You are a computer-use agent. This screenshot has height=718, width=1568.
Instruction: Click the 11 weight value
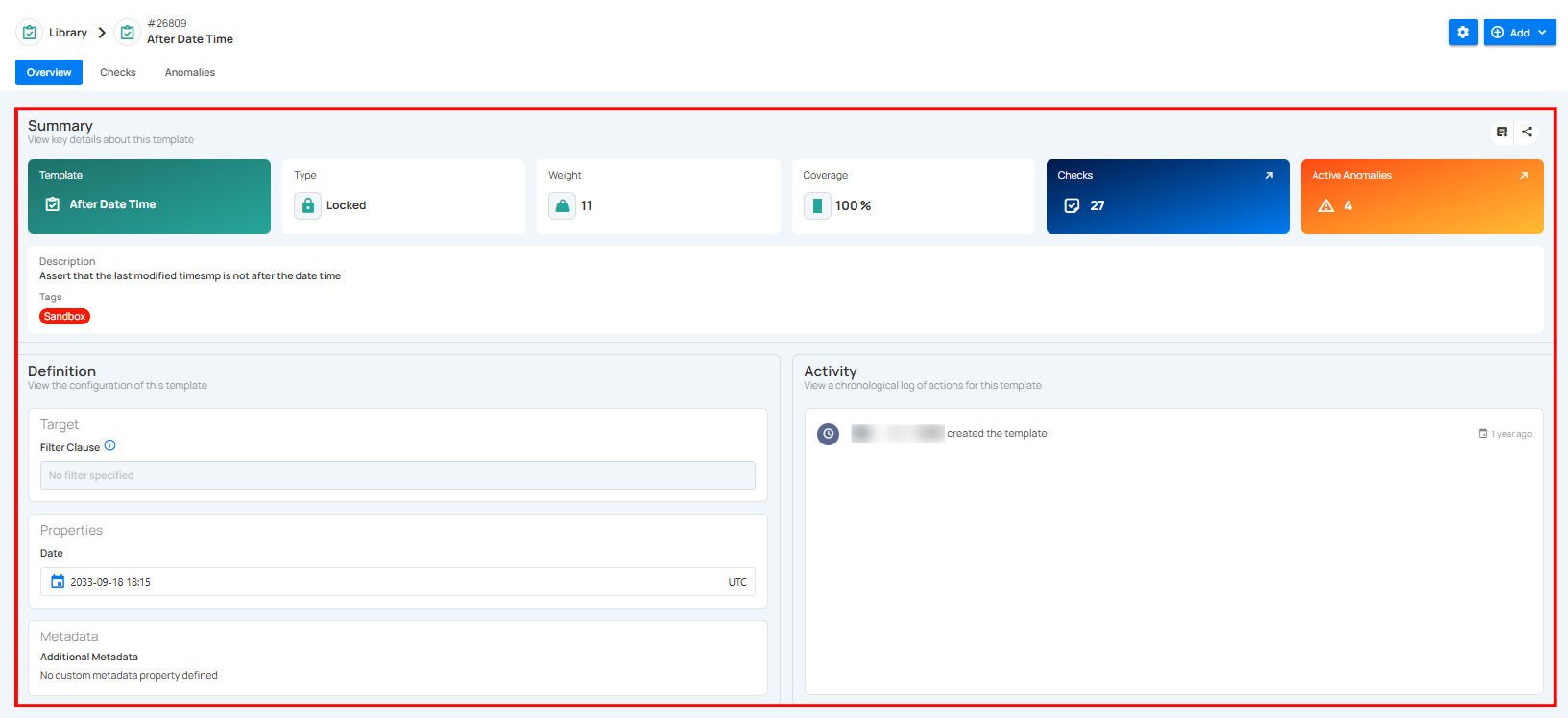click(x=587, y=205)
